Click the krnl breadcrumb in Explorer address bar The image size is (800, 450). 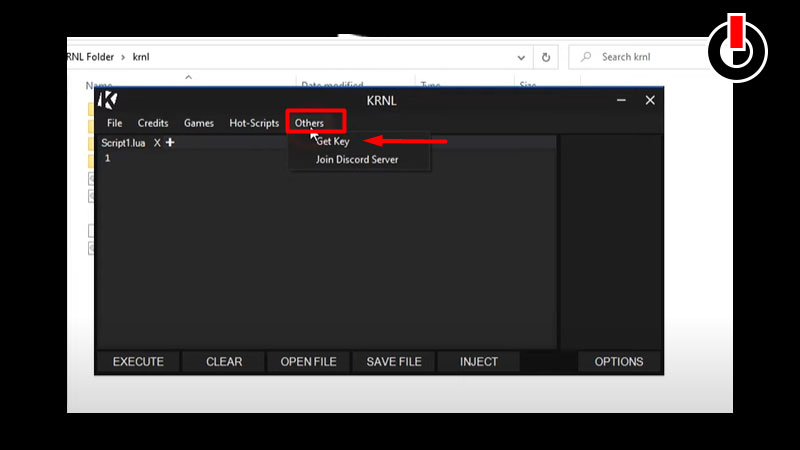point(141,57)
